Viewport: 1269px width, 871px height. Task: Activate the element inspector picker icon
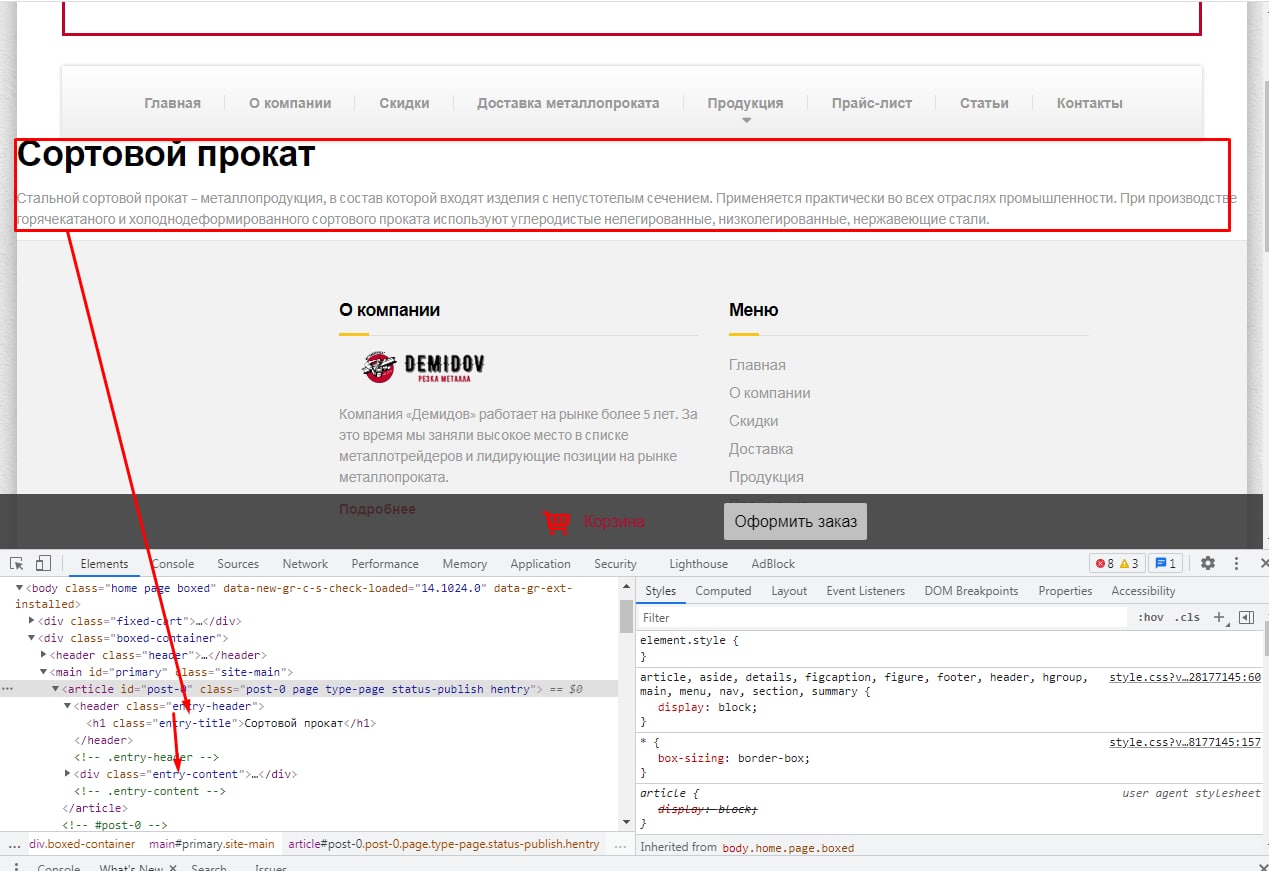pyautogui.click(x=17, y=563)
